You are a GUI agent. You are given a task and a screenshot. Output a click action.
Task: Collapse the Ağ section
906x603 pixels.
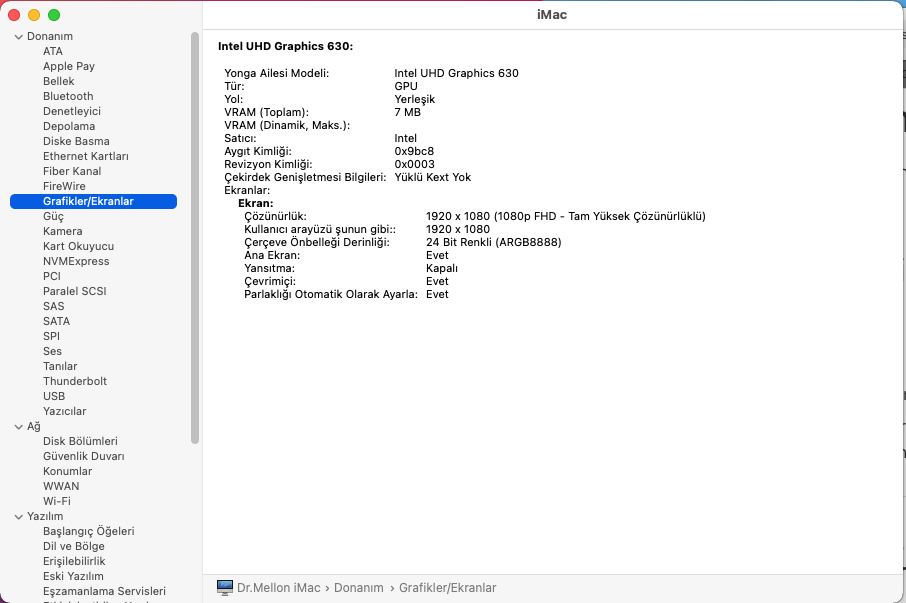pyautogui.click(x=18, y=427)
